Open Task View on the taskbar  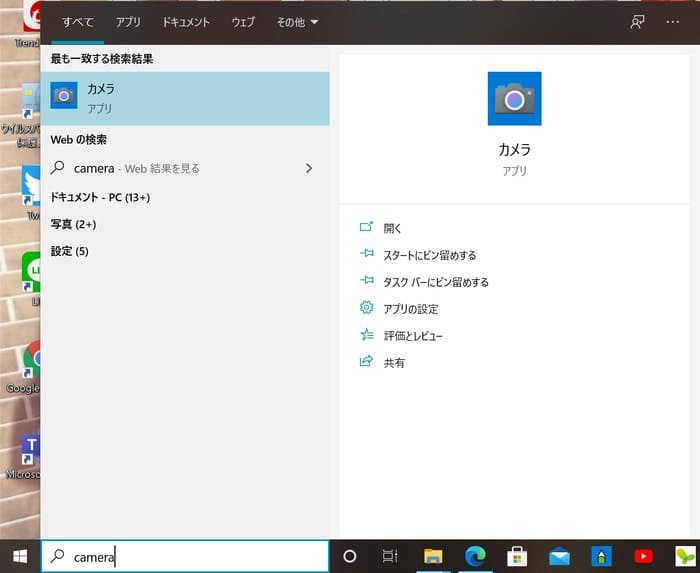click(390, 556)
